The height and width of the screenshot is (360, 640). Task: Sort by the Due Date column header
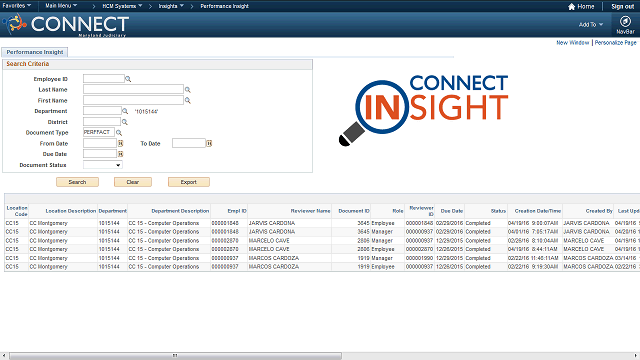click(452, 211)
